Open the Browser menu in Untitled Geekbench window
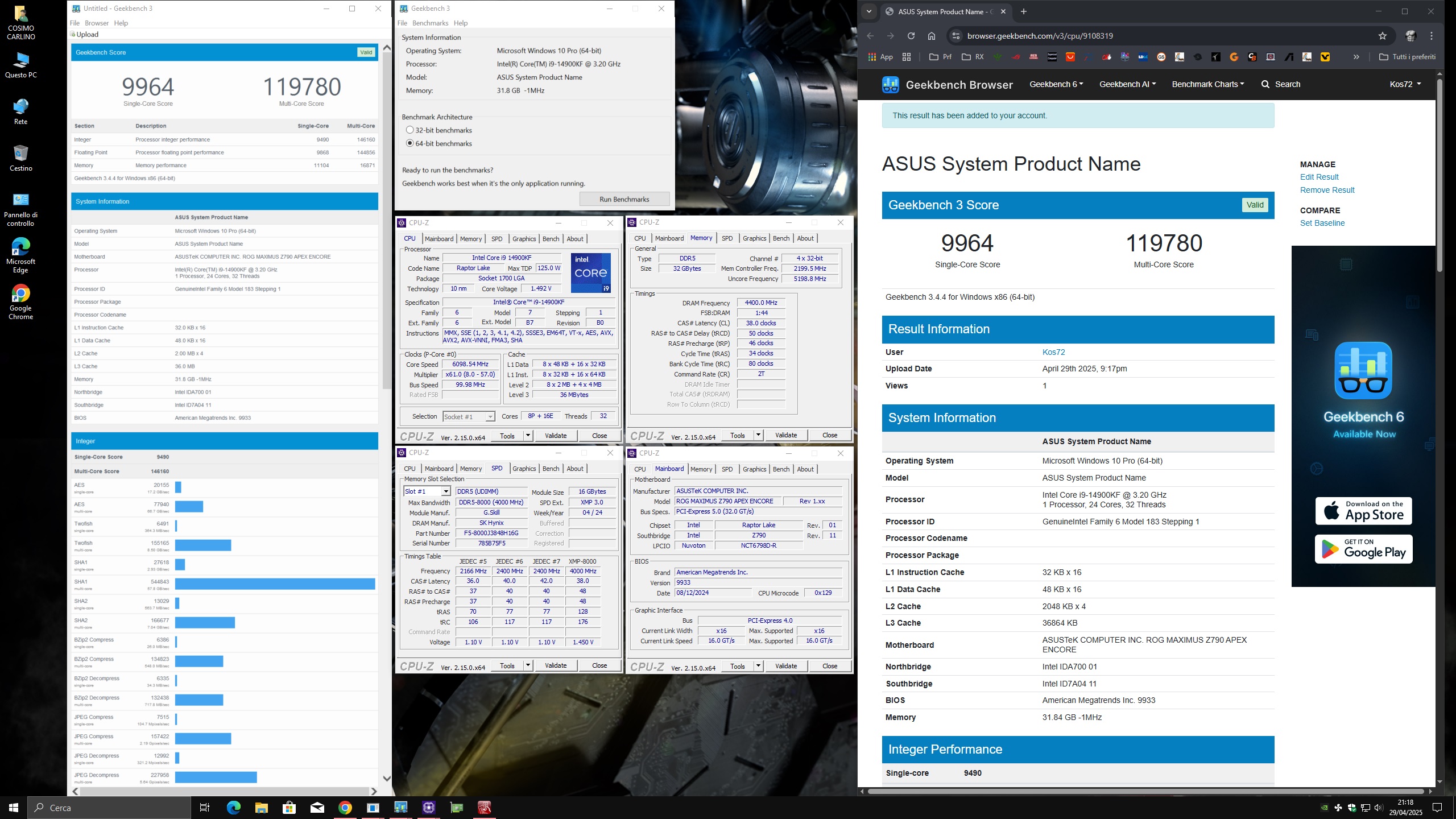Screen dimensions: 1456x819 pos(97,23)
